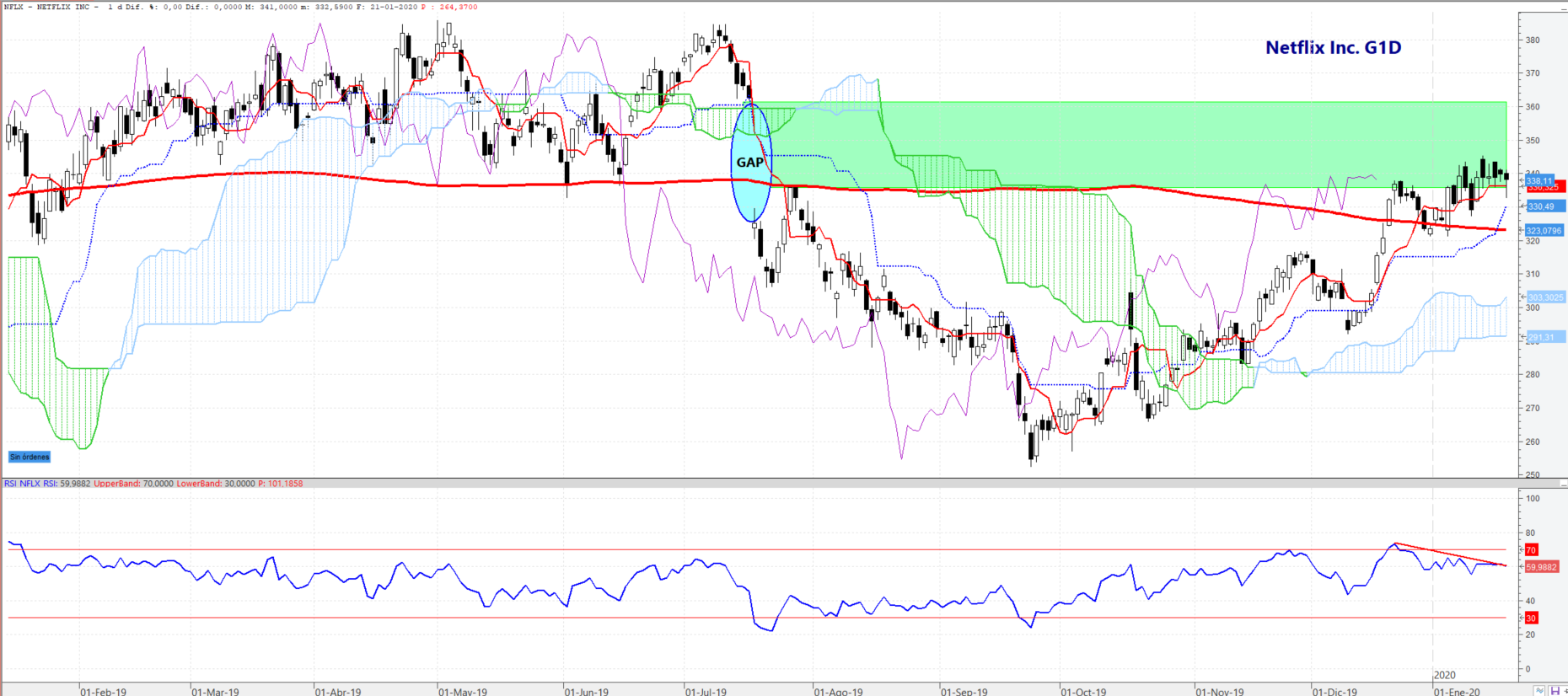Click the 'NFLX - NETFLIX INC' header text

click(46, 7)
